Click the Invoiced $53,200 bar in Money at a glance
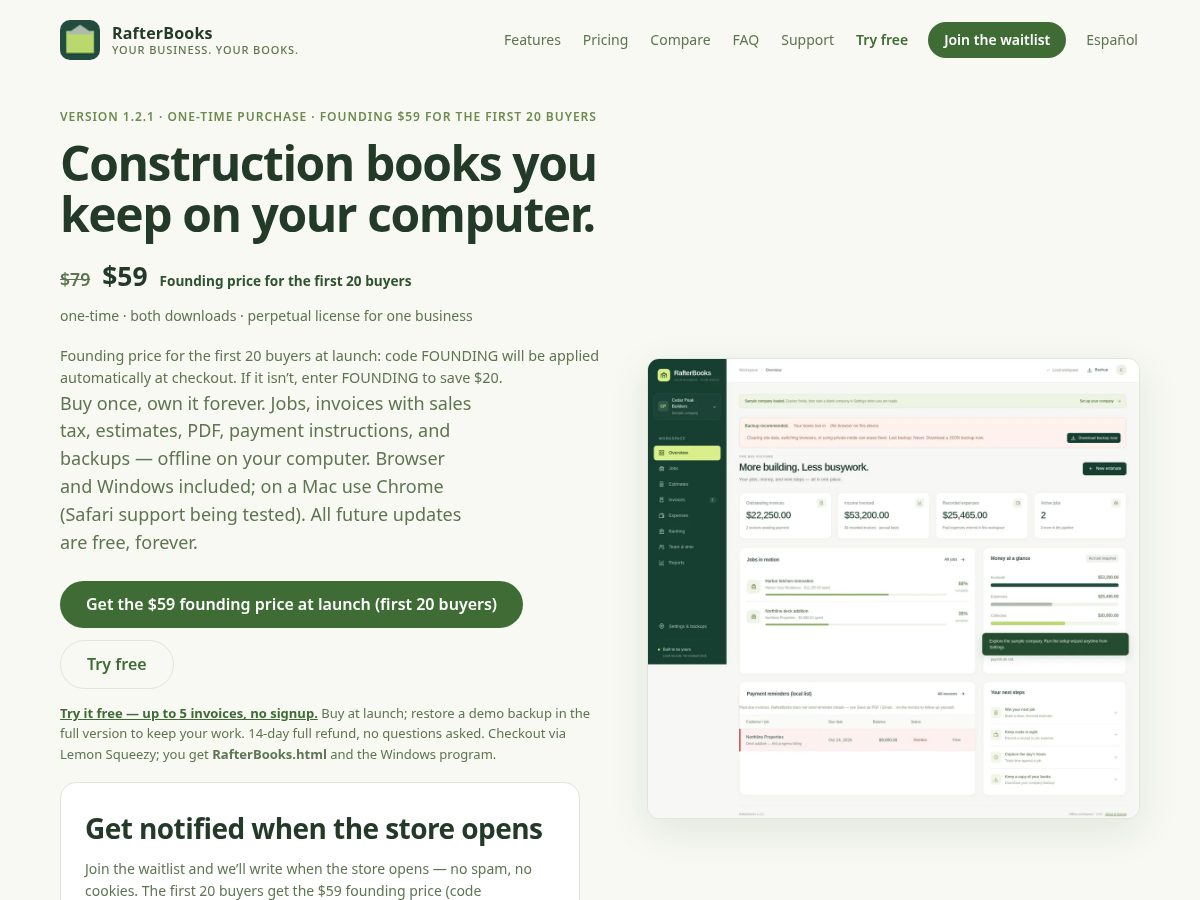This screenshot has height=900, width=1200. pos(1055,585)
